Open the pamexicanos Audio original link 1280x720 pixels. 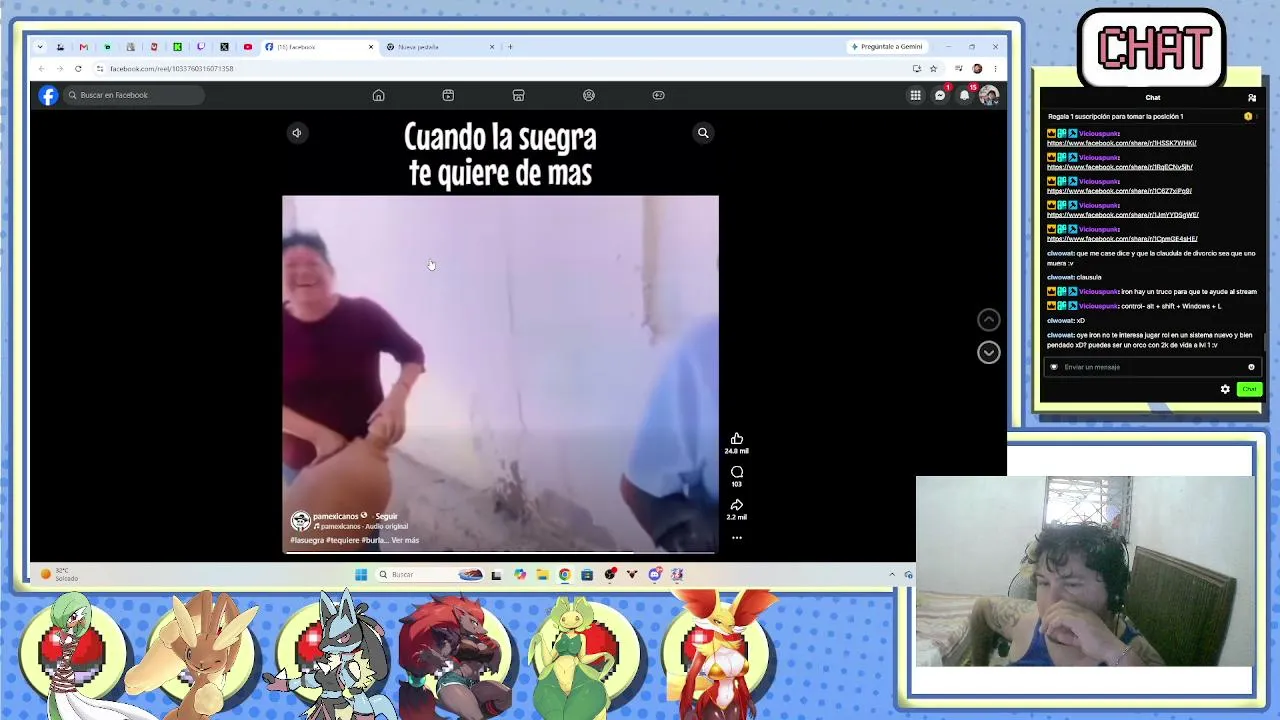(363, 527)
